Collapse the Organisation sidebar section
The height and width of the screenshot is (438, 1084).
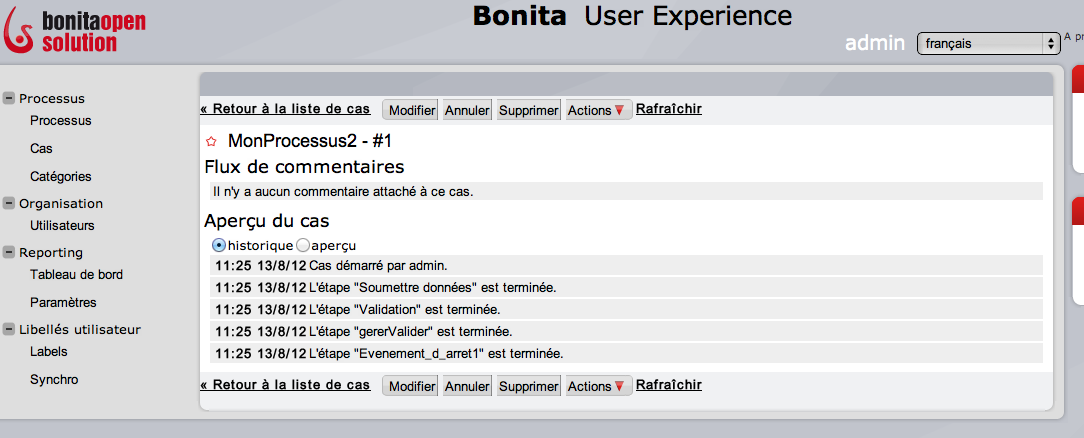tap(9, 203)
